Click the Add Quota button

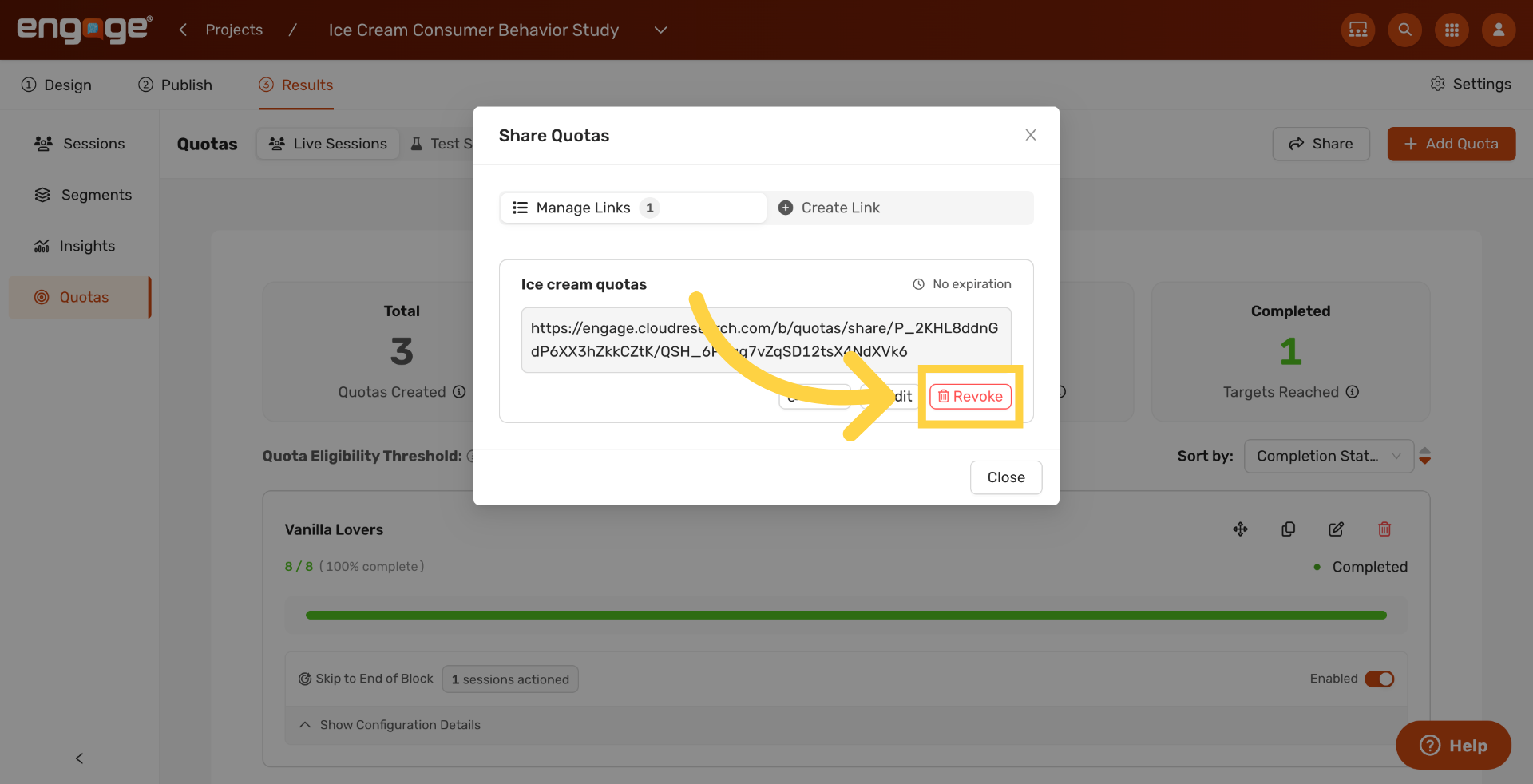(1452, 144)
